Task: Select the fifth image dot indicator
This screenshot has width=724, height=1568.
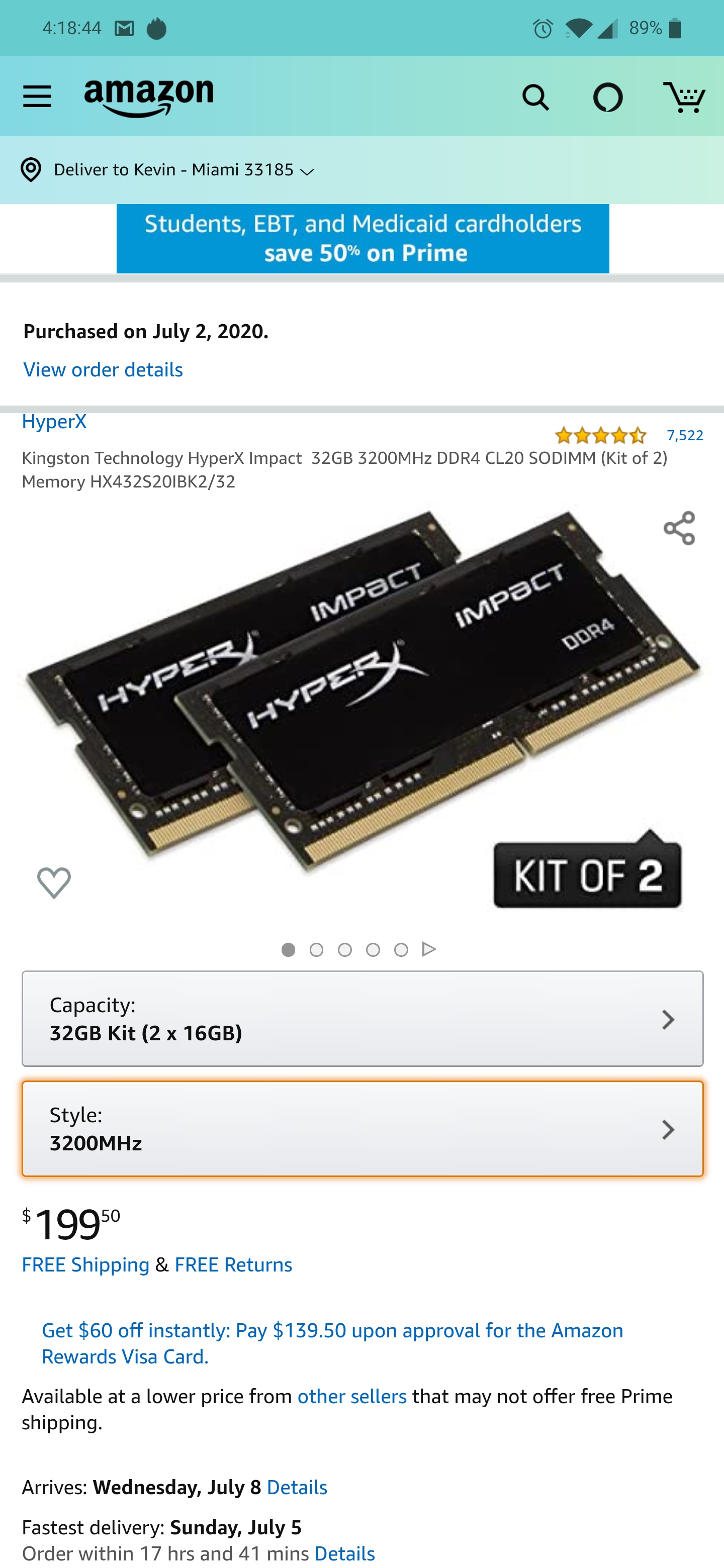Action: 401,949
